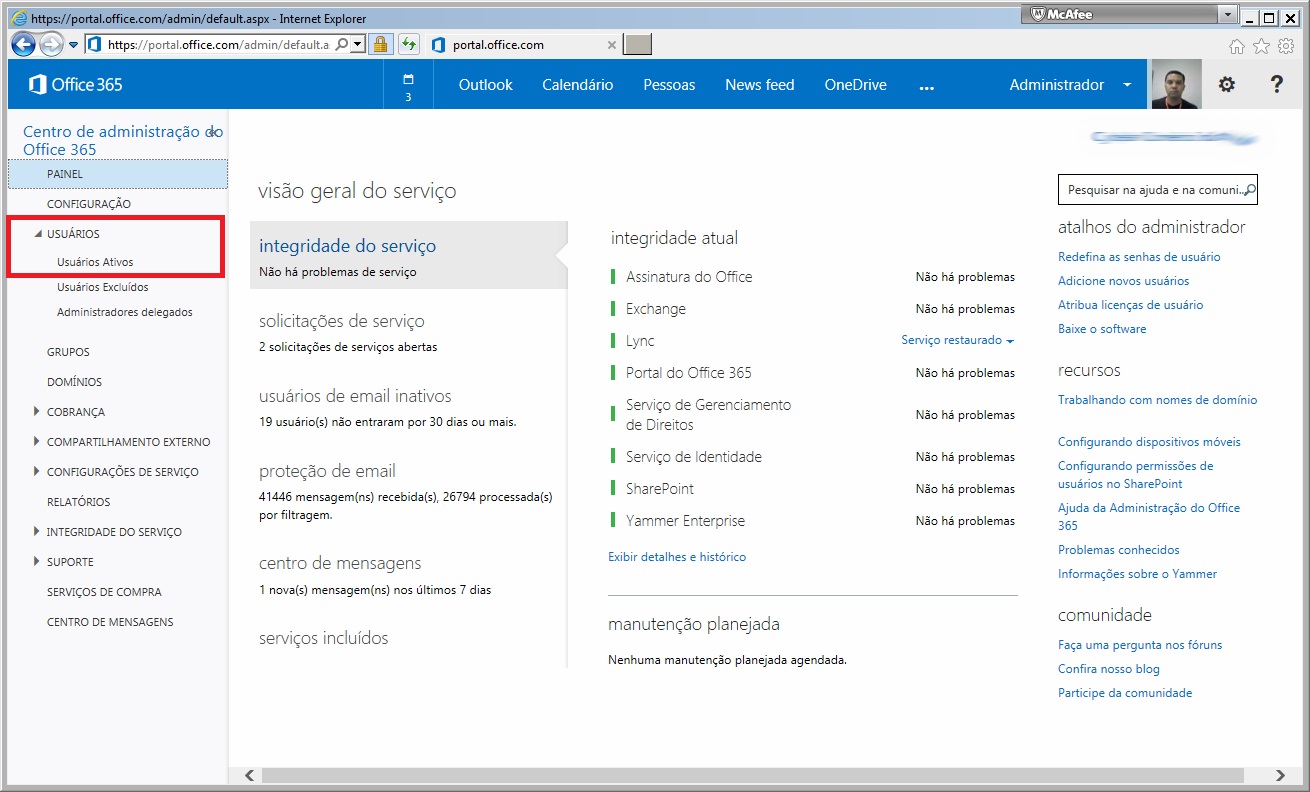The height and width of the screenshot is (792, 1310).
Task: Open News feed in the top navigation
Action: [x=760, y=85]
